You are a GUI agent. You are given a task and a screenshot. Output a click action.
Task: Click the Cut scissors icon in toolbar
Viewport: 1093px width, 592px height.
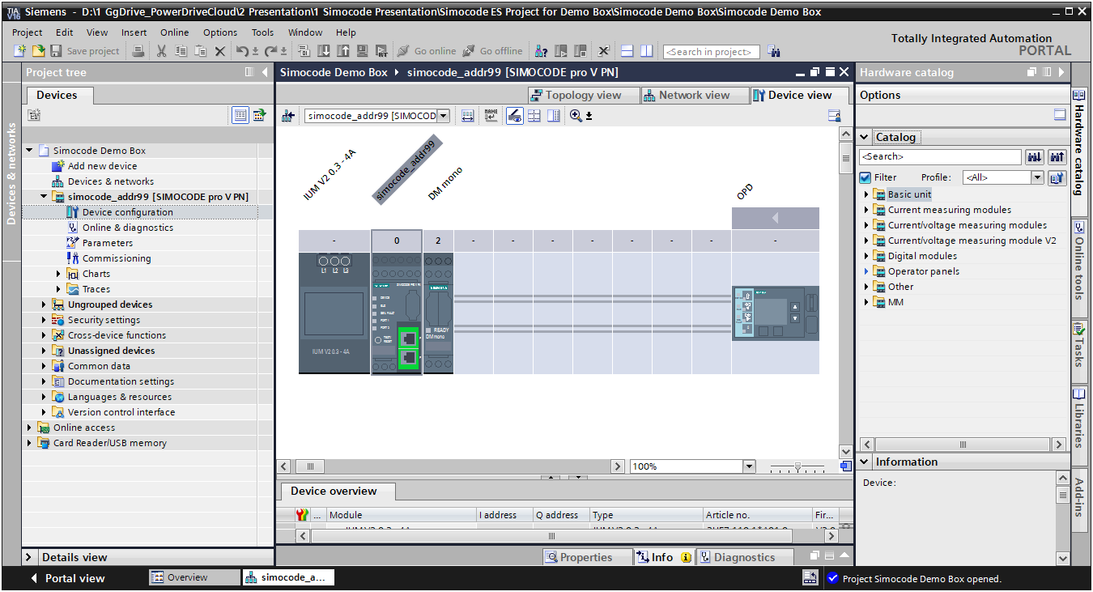pos(161,51)
